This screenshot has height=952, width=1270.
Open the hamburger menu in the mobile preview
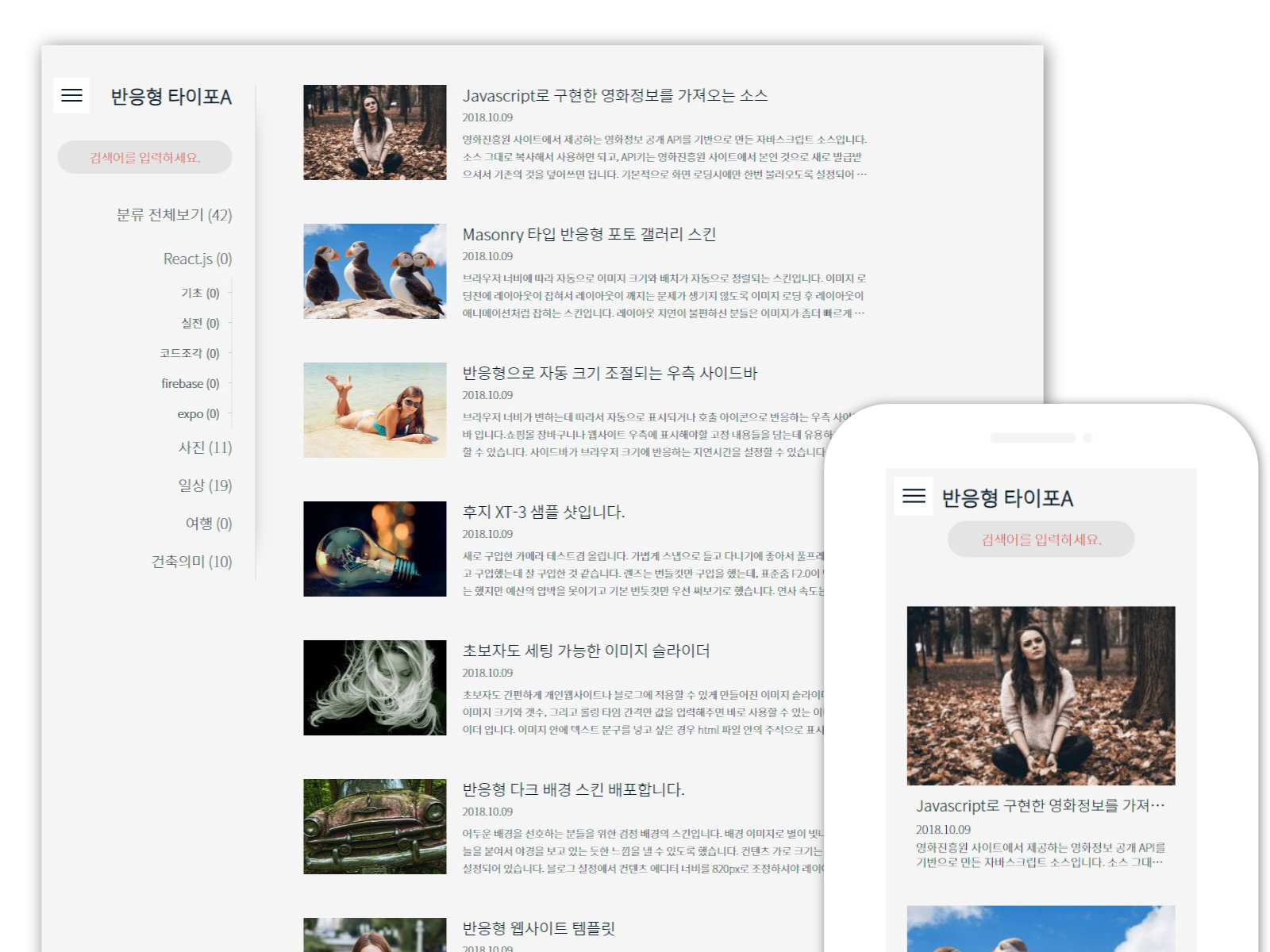914,497
